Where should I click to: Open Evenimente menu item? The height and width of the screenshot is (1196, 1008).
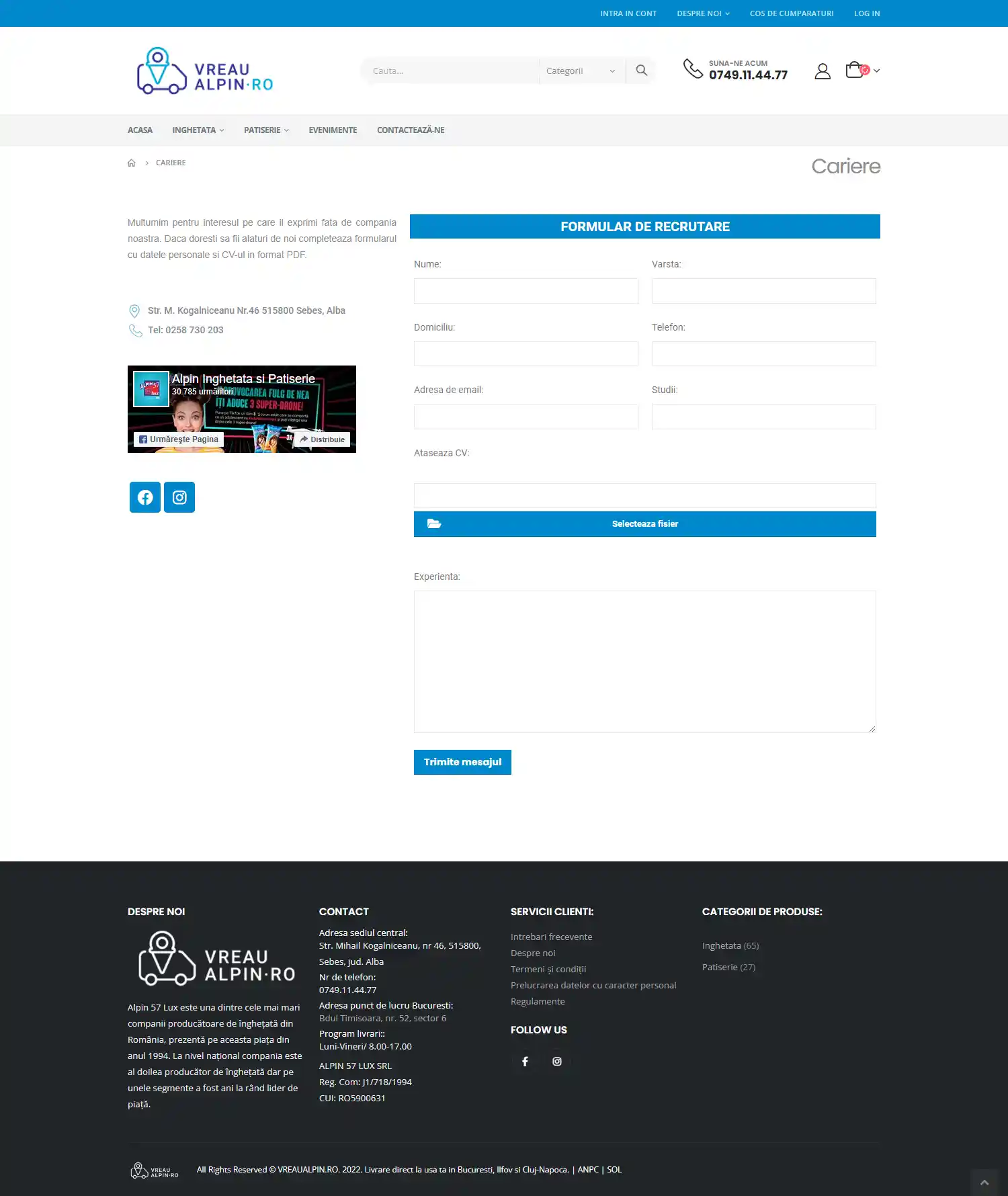click(333, 130)
